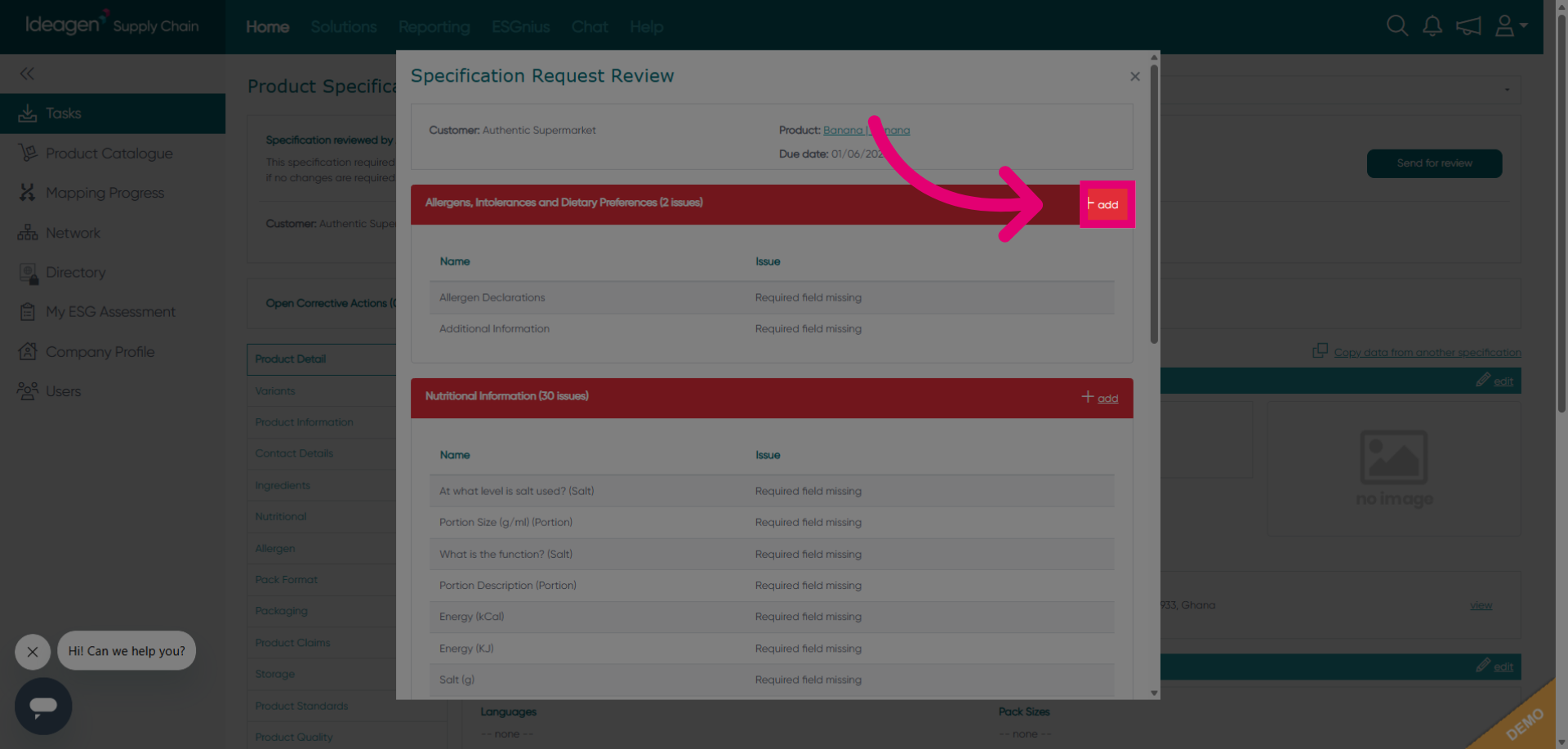The height and width of the screenshot is (749, 1568).
Task: Open the Chat menu
Action: [x=590, y=27]
